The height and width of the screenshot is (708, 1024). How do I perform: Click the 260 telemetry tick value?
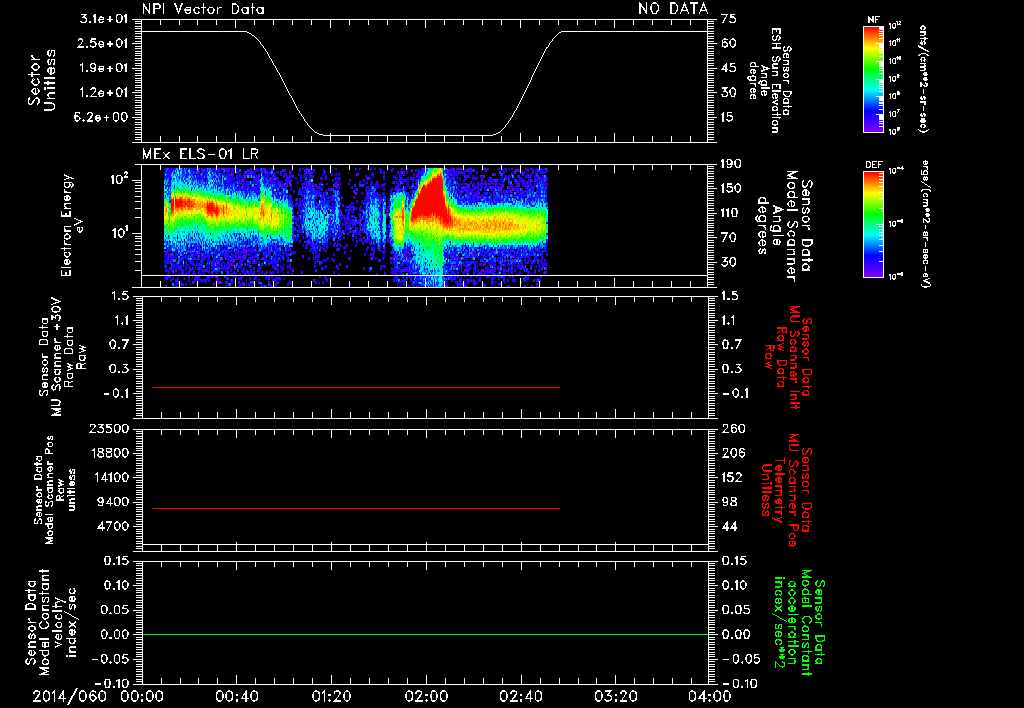click(733, 428)
